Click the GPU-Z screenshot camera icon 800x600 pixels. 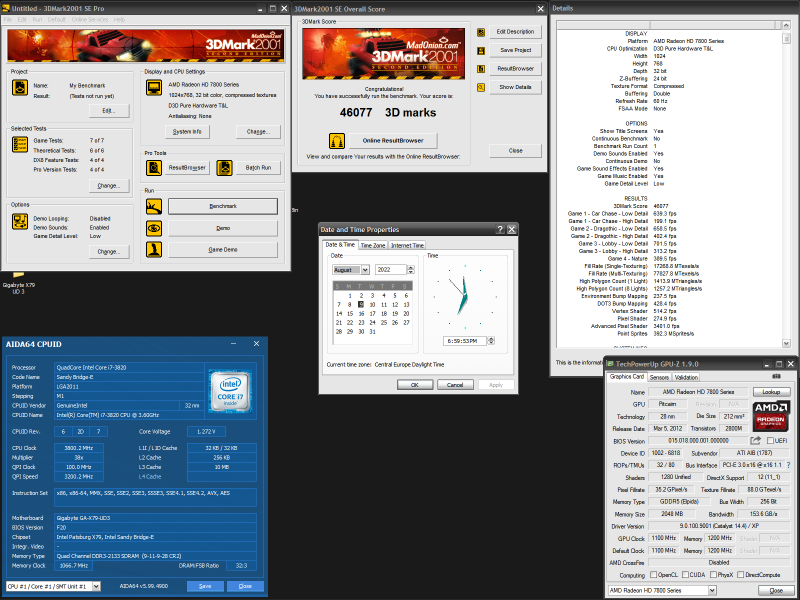click(776, 377)
